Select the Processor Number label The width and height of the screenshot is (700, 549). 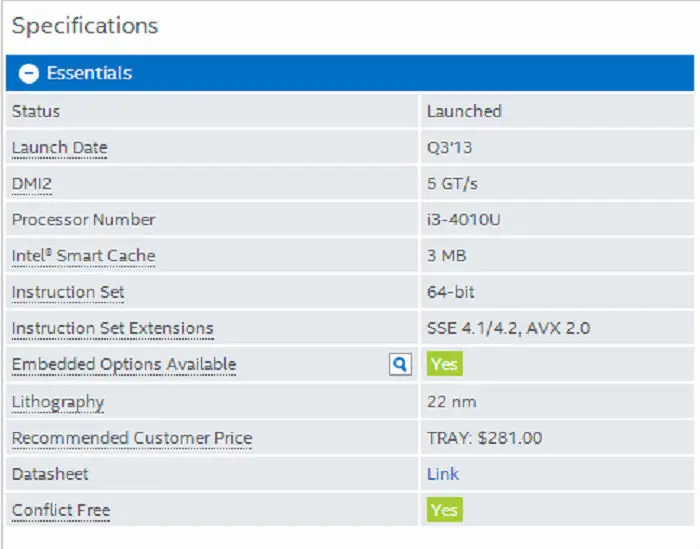(x=83, y=220)
